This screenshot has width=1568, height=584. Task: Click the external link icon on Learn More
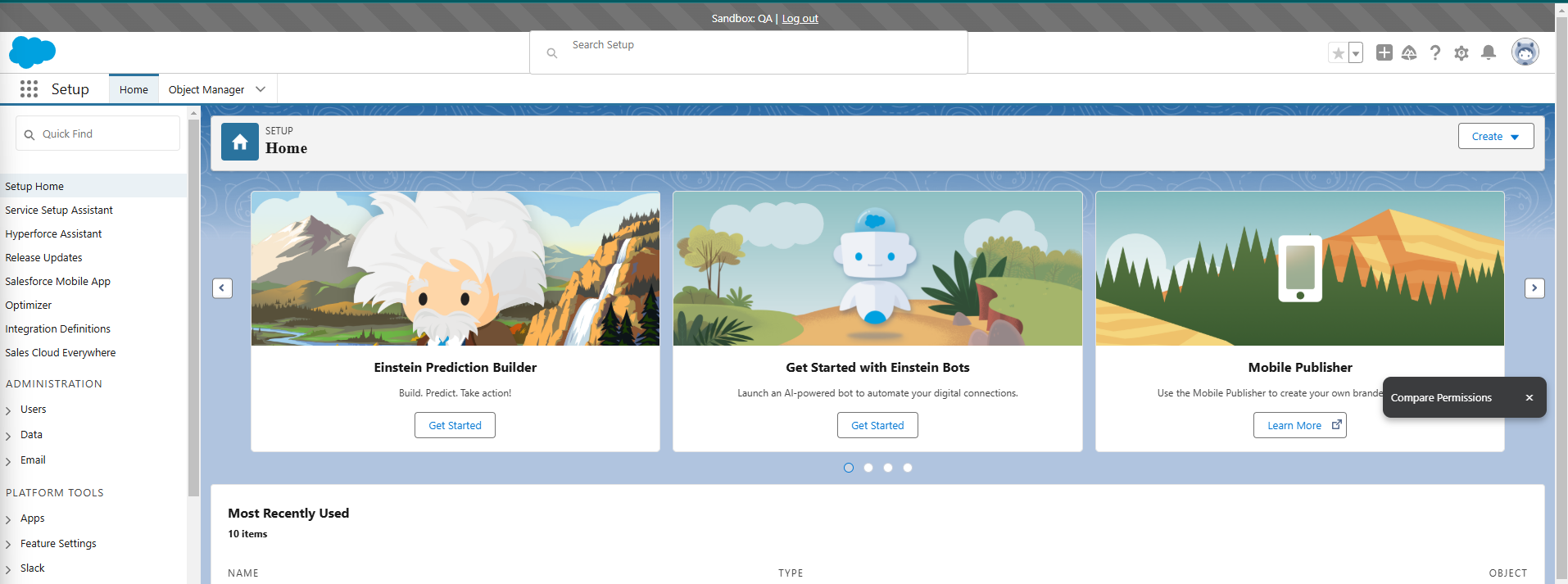tap(1336, 424)
